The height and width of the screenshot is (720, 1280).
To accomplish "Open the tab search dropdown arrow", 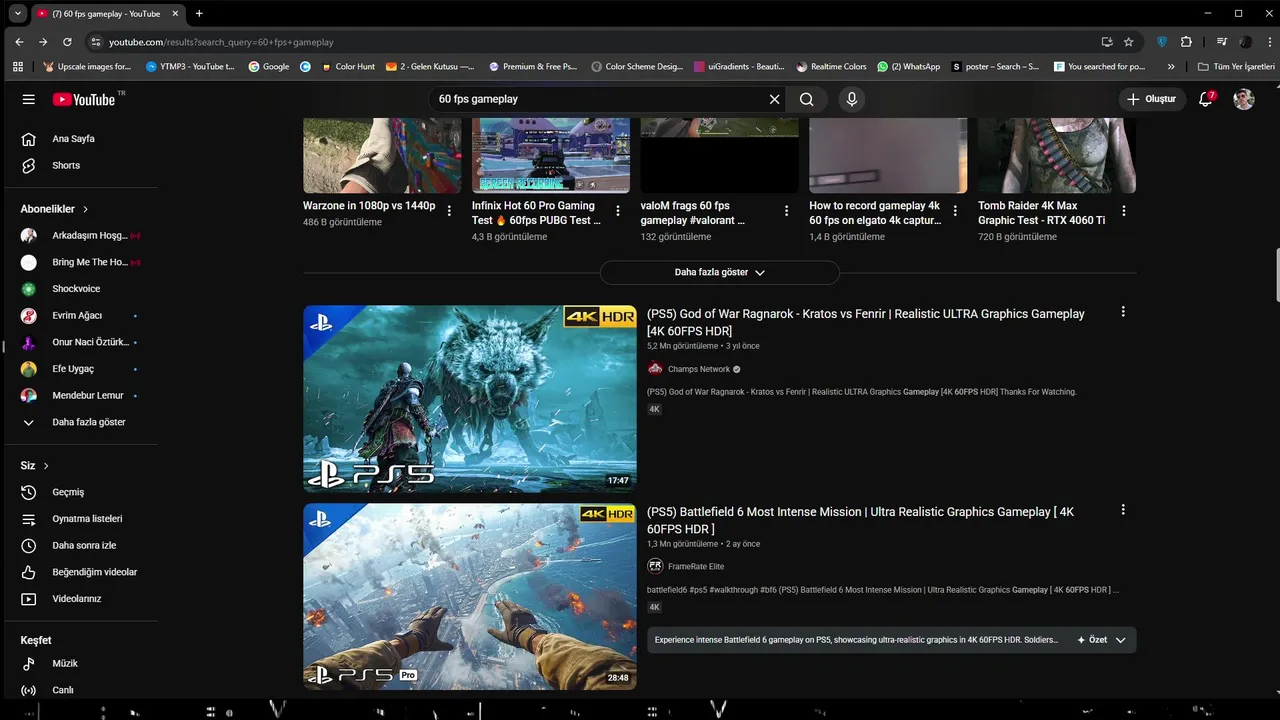I will click(17, 13).
